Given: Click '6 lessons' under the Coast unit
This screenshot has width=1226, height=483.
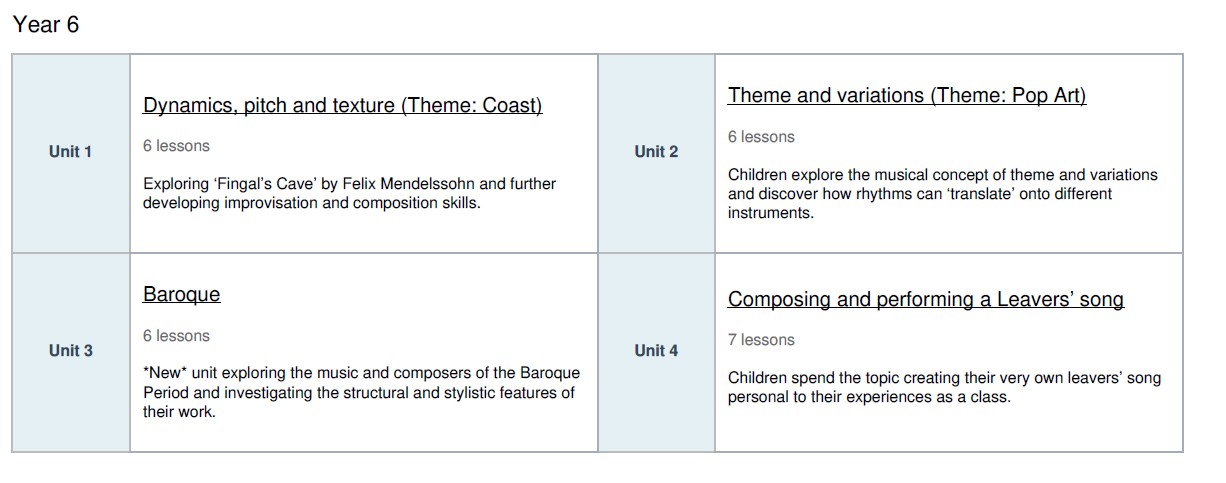Looking at the screenshot, I should [x=176, y=146].
